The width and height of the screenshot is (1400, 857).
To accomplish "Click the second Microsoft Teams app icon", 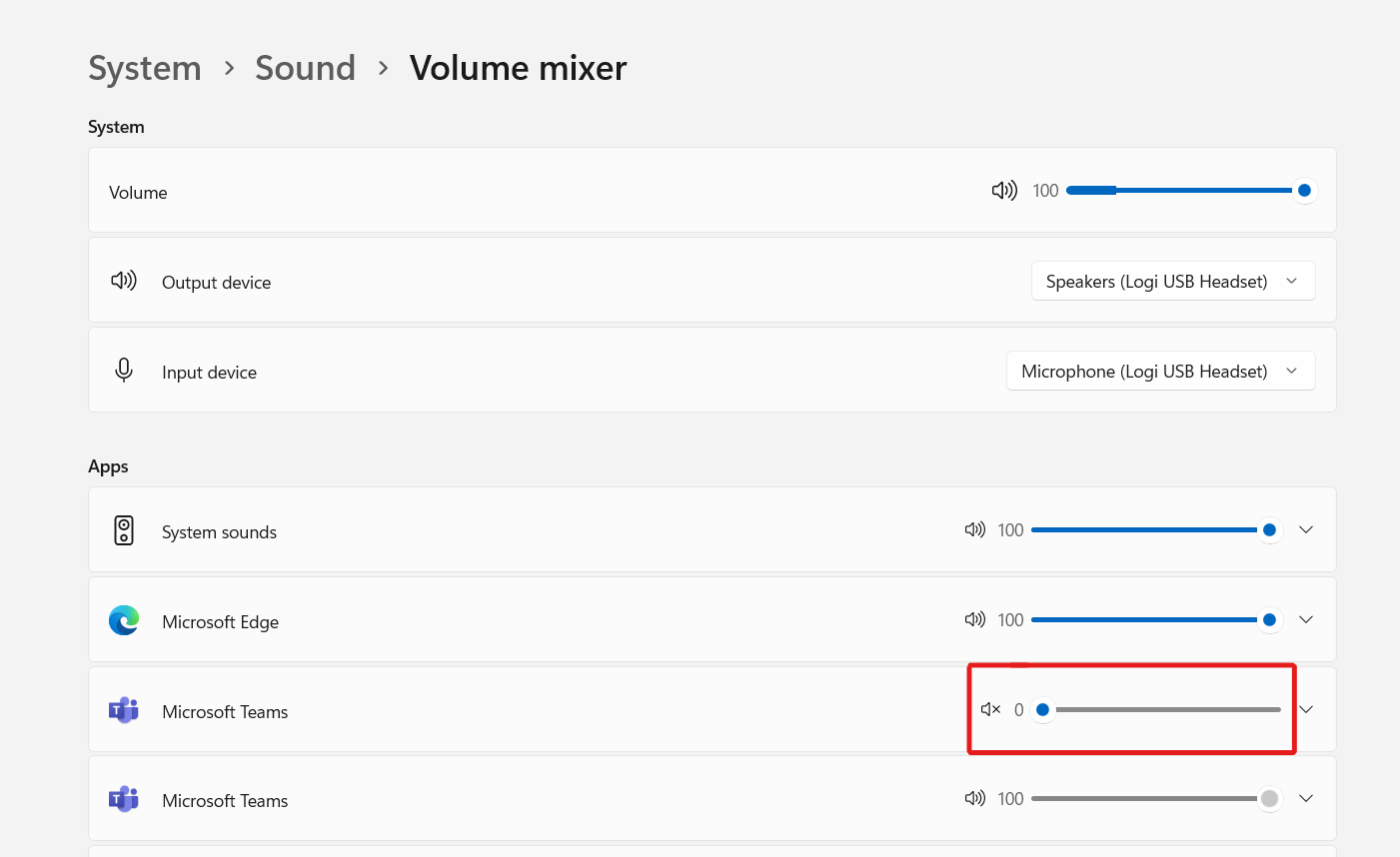I will pyautogui.click(x=124, y=799).
